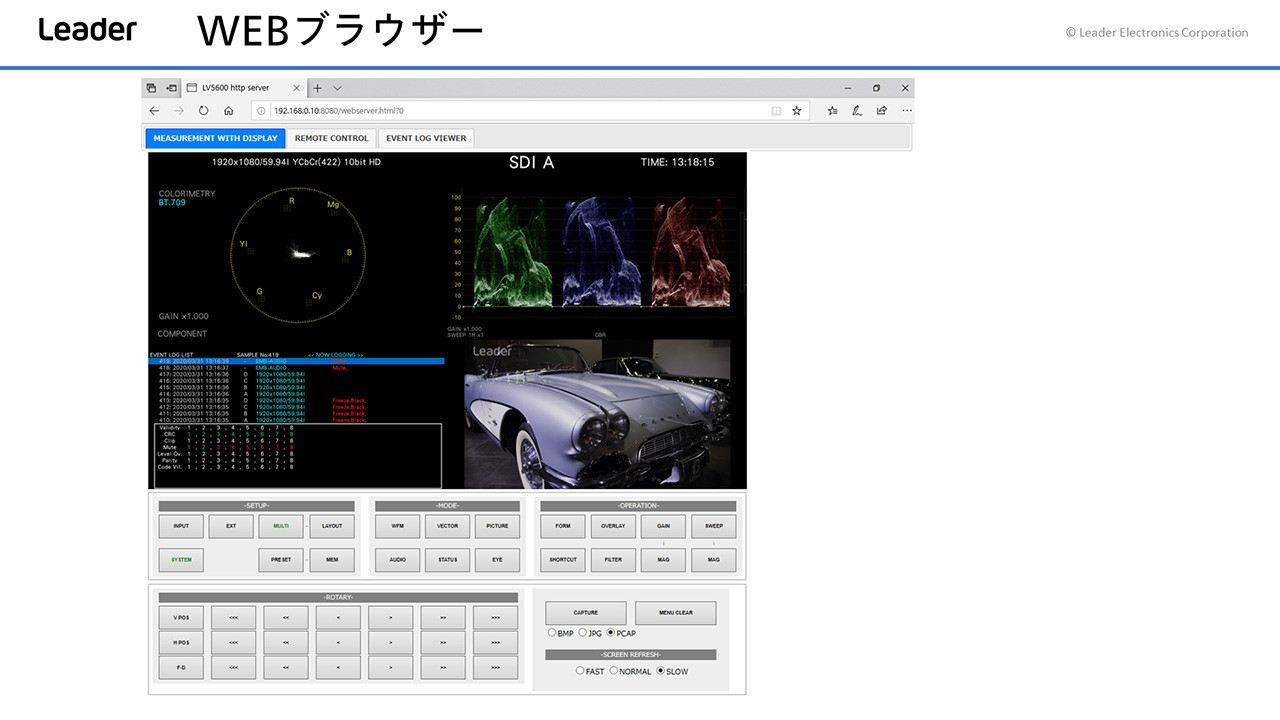Click the VECTOR mode button
The height and width of the screenshot is (720, 1280).
[x=447, y=526]
